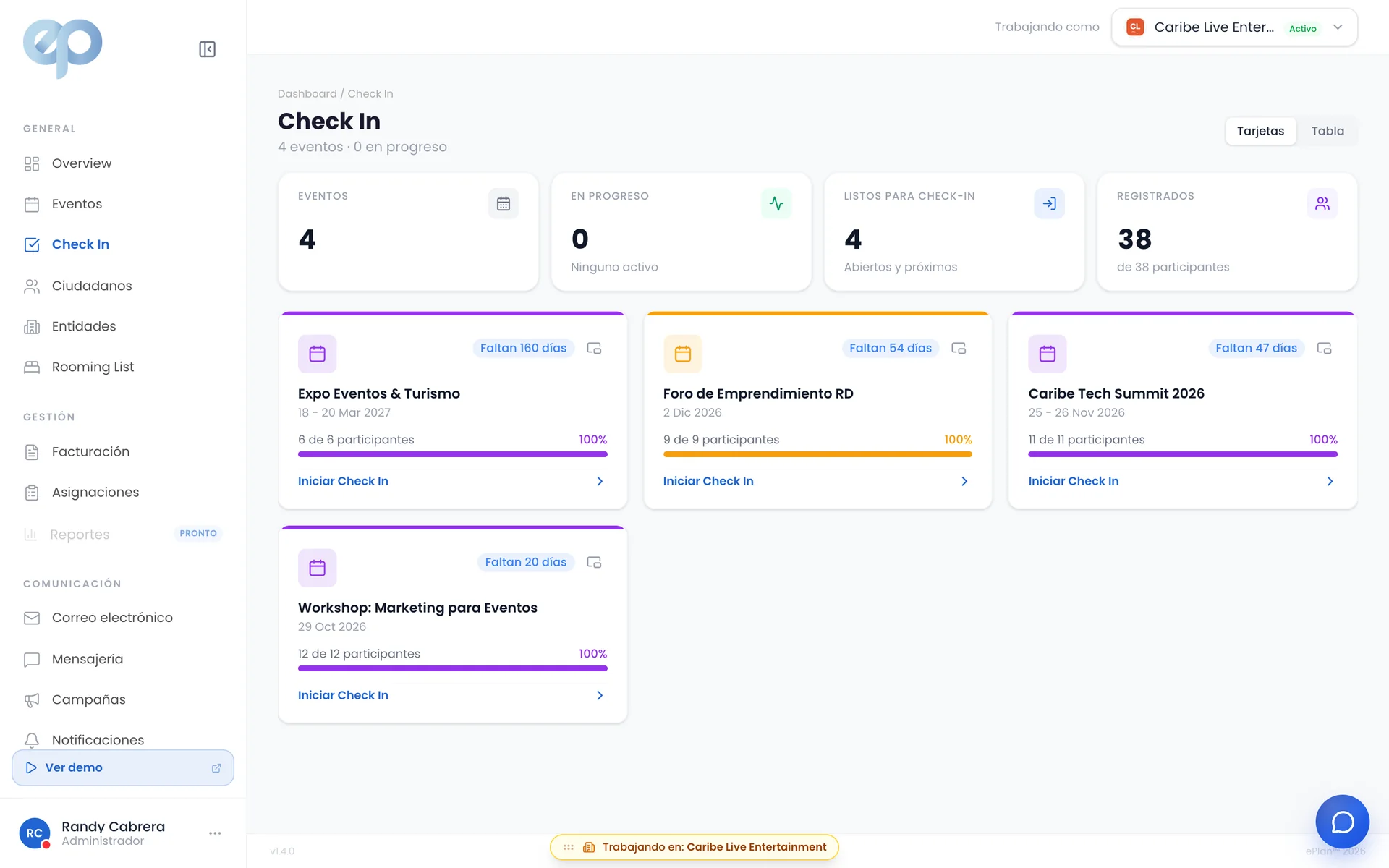The width and height of the screenshot is (1389, 868).
Task: Open kiosk icon on Caribe Tech Summit 2026 card
Action: 1324,348
